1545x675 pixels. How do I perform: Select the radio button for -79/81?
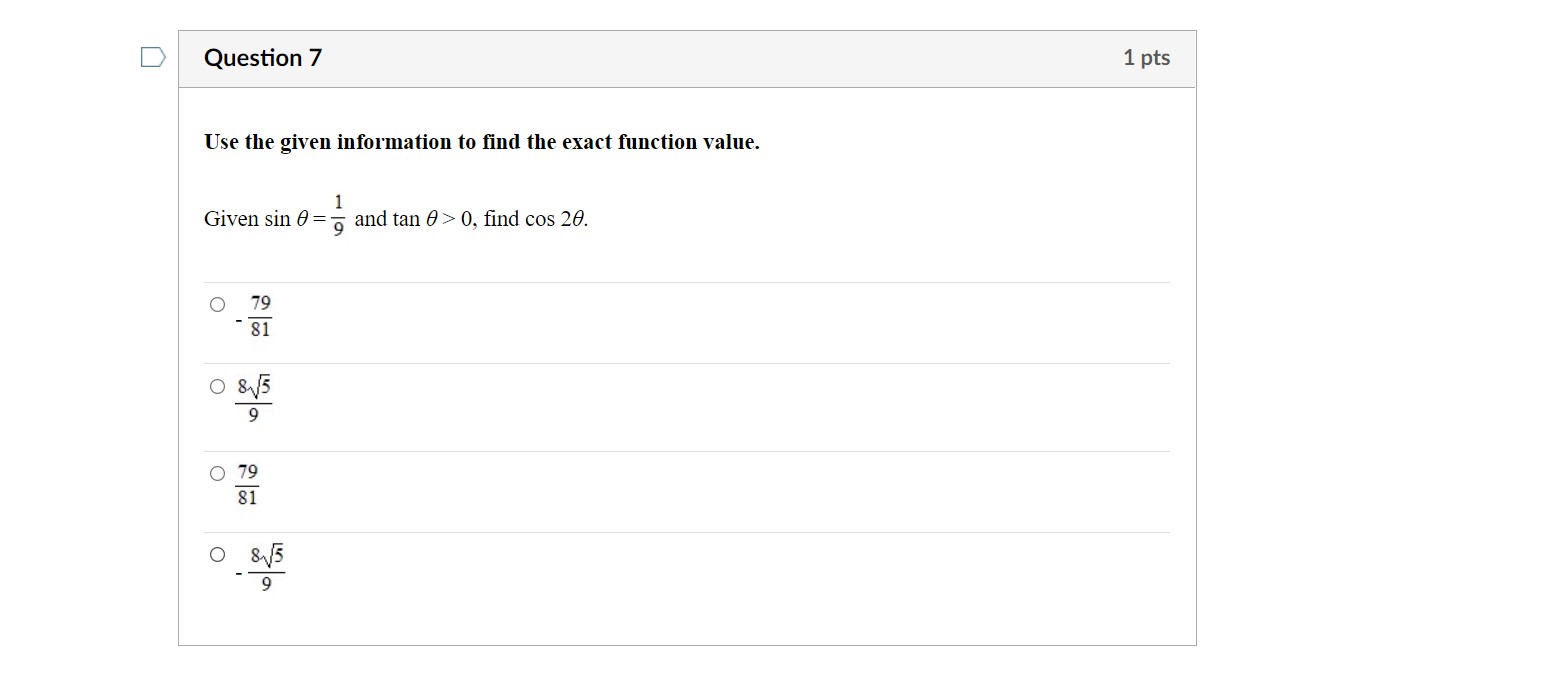(x=217, y=304)
